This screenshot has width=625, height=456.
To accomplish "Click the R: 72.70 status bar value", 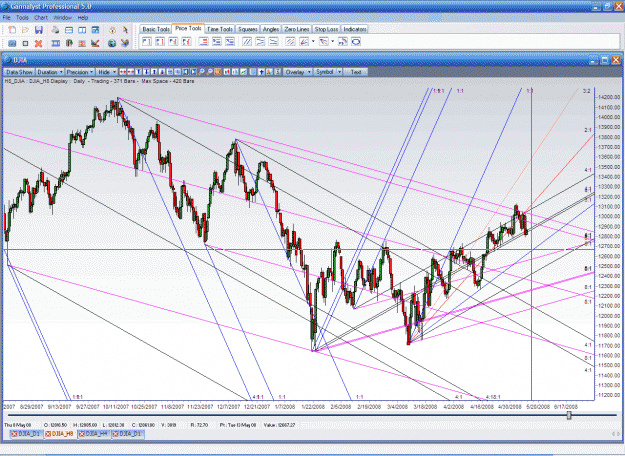I will click(200, 425).
